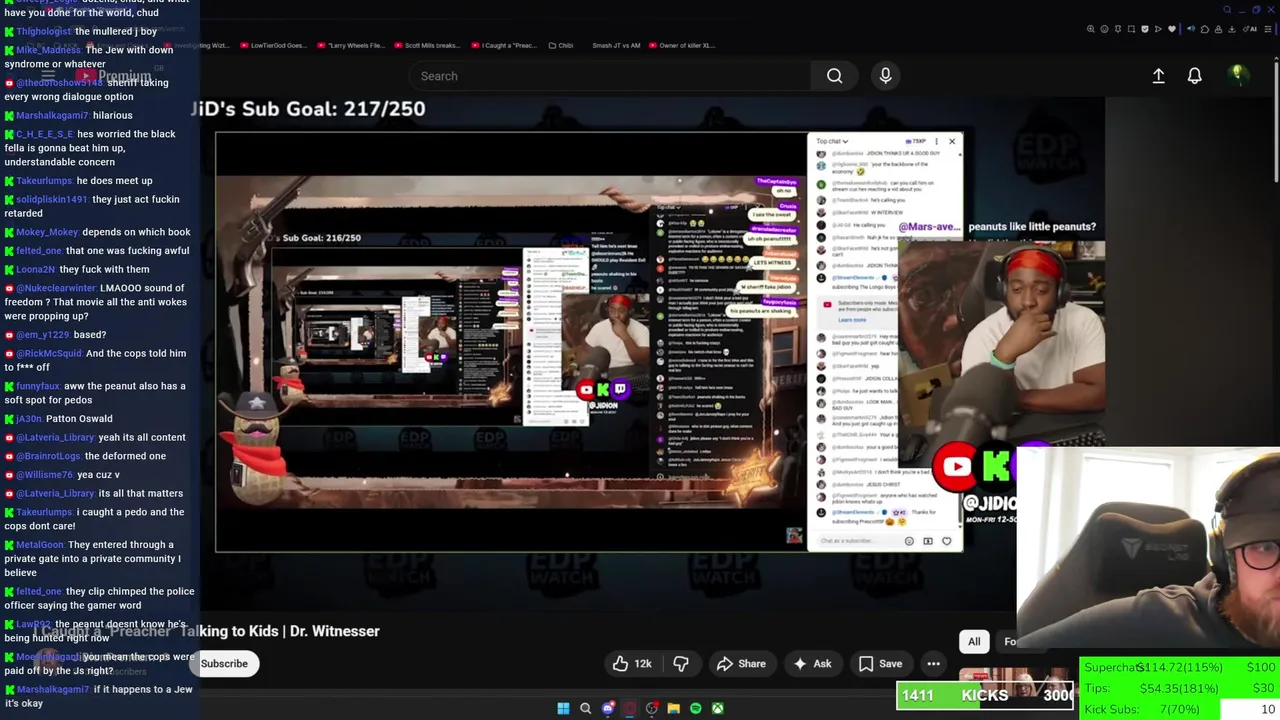Open the downloads toolbar icon
1280x720 pixels.
point(1231,29)
